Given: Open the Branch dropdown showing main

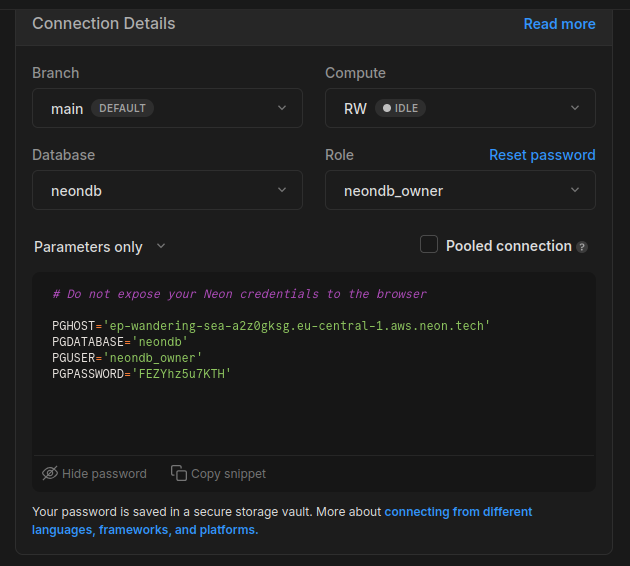Looking at the screenshot, I should pyautogui.click(x=167, y=108).
